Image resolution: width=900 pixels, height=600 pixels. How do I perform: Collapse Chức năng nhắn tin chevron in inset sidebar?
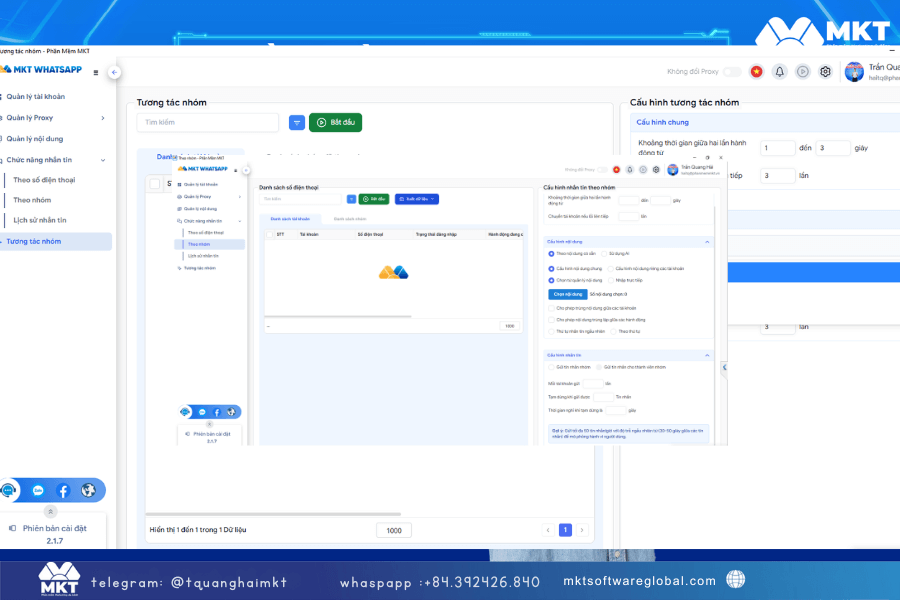tap(239, 221)
